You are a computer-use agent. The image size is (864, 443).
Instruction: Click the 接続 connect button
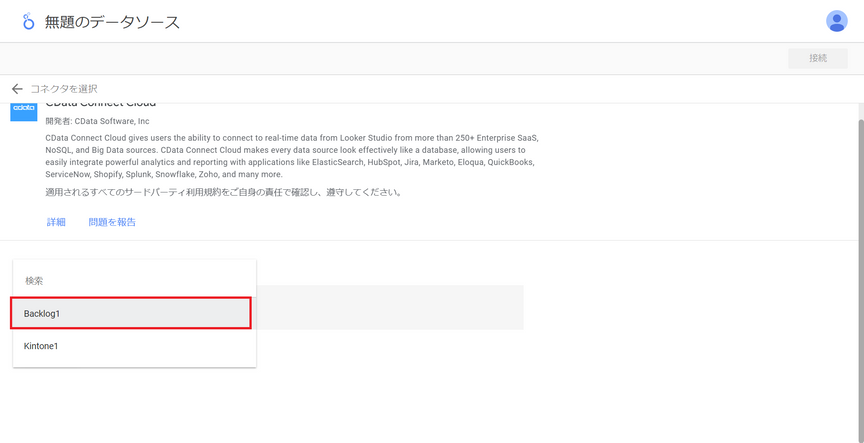click(818, 58)
